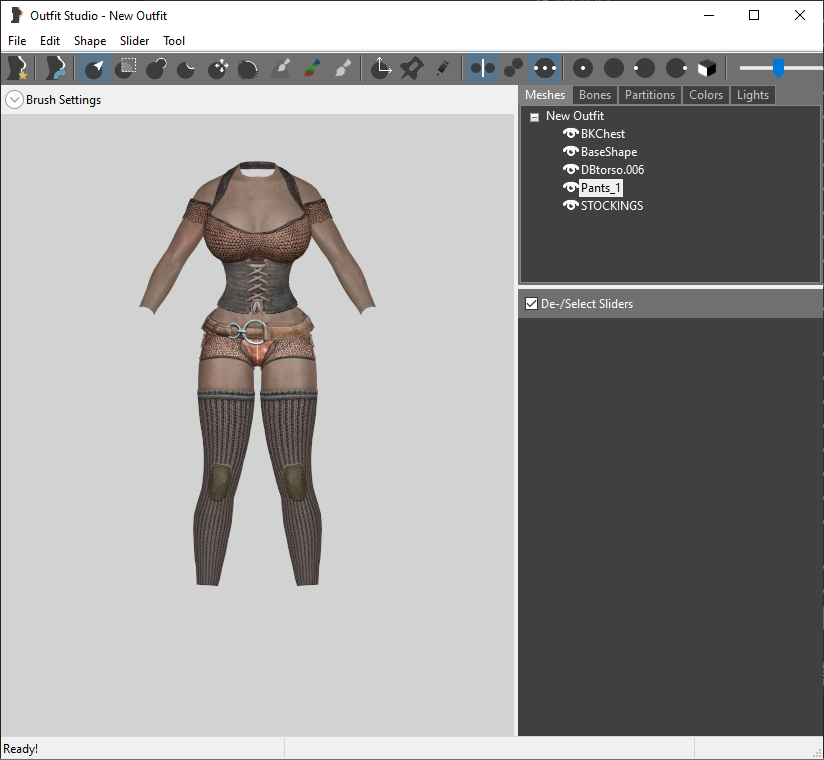Choose the plain dark circle view preset
This screenshot has width=824, height=760.
coord(614,68)
